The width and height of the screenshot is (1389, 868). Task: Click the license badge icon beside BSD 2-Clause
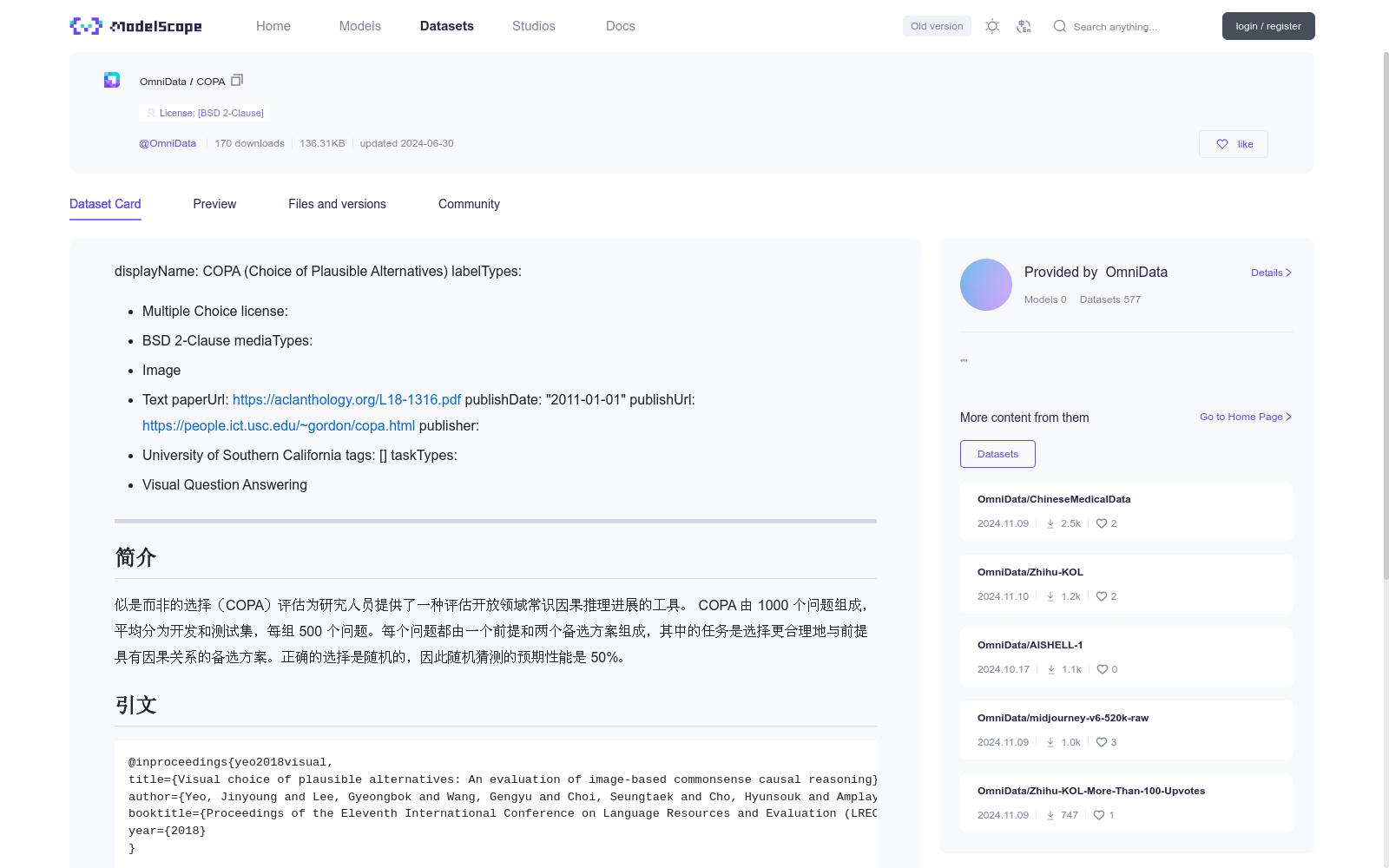tap(151, 113)
